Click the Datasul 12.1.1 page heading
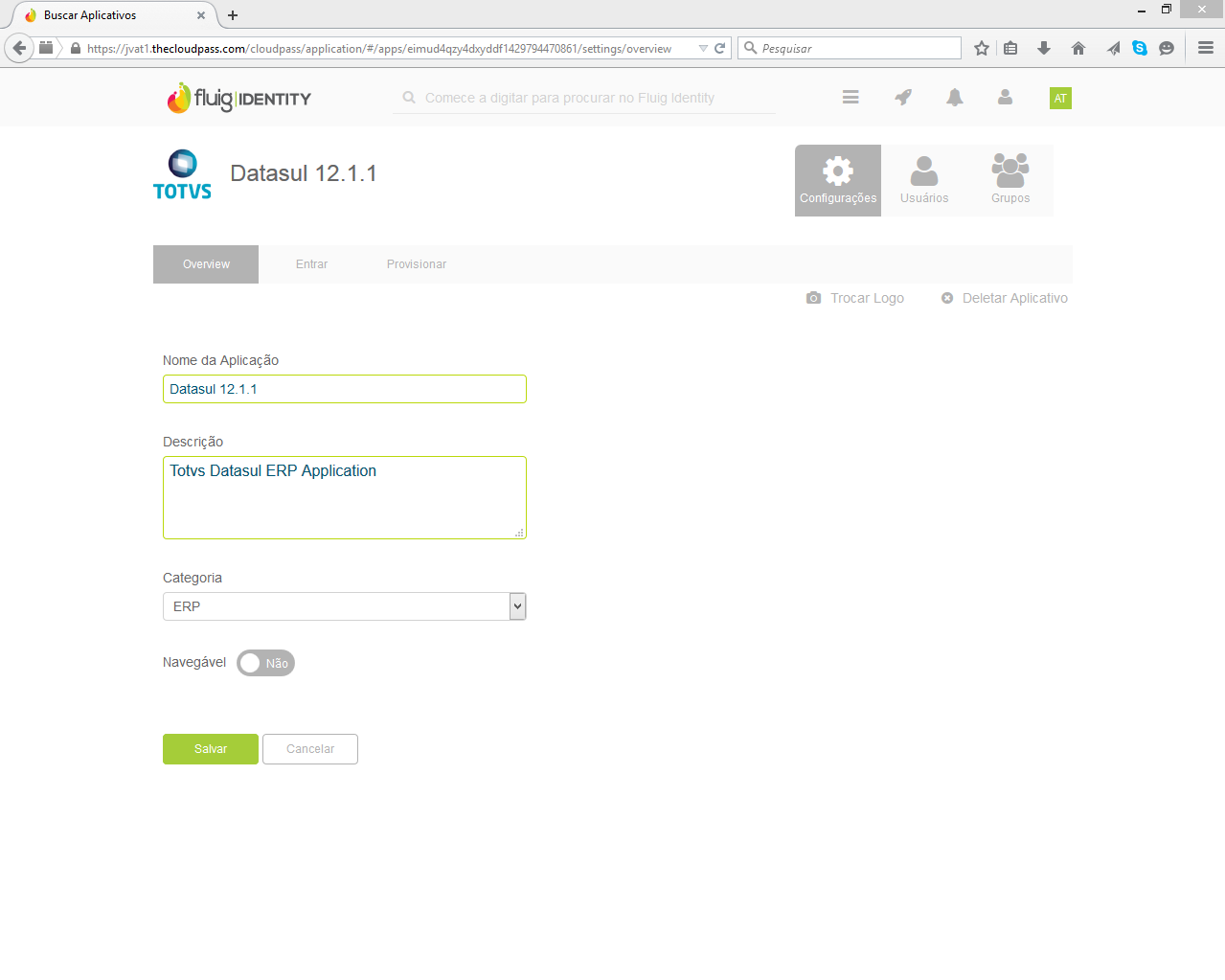This screenshot has width=1225, height=980. coord(304,173)
